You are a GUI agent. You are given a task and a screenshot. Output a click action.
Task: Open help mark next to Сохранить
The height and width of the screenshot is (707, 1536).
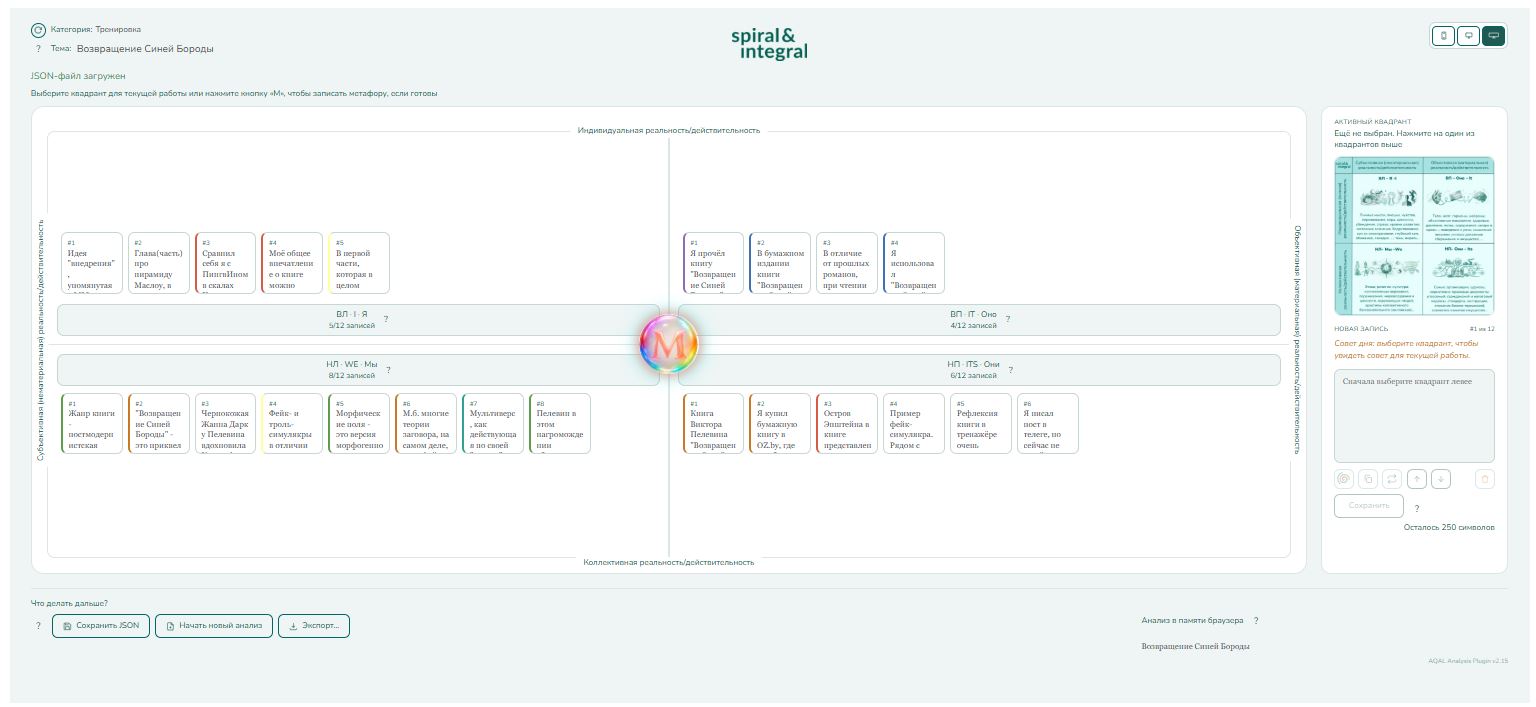click(x=1417, y=509)
